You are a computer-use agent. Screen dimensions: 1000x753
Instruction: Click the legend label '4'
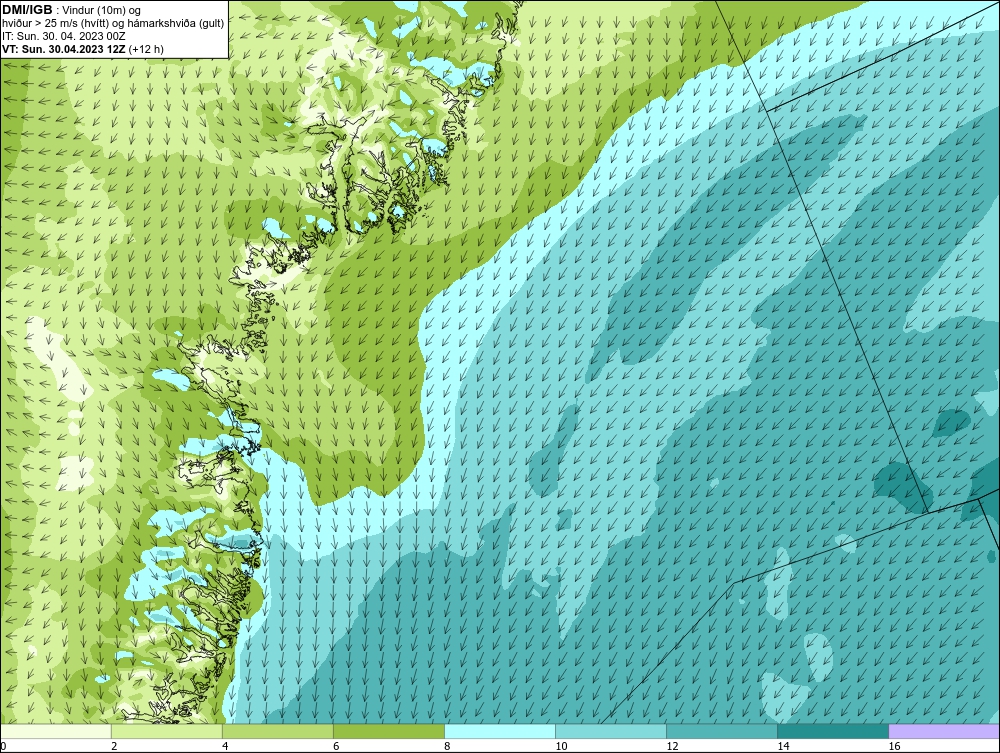(225, 746)
